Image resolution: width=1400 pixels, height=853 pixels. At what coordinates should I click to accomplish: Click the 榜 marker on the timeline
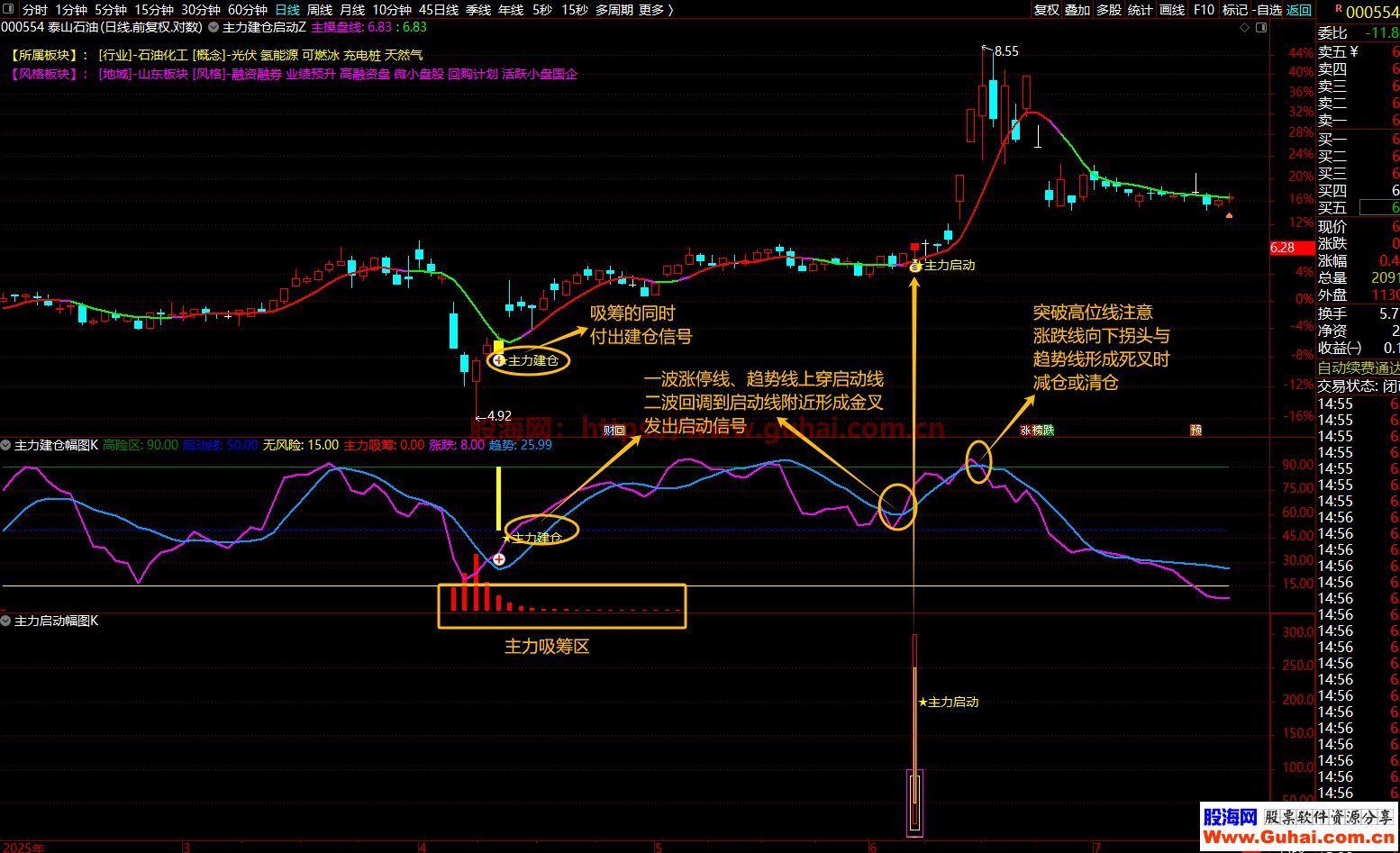tap(1037, 431)
